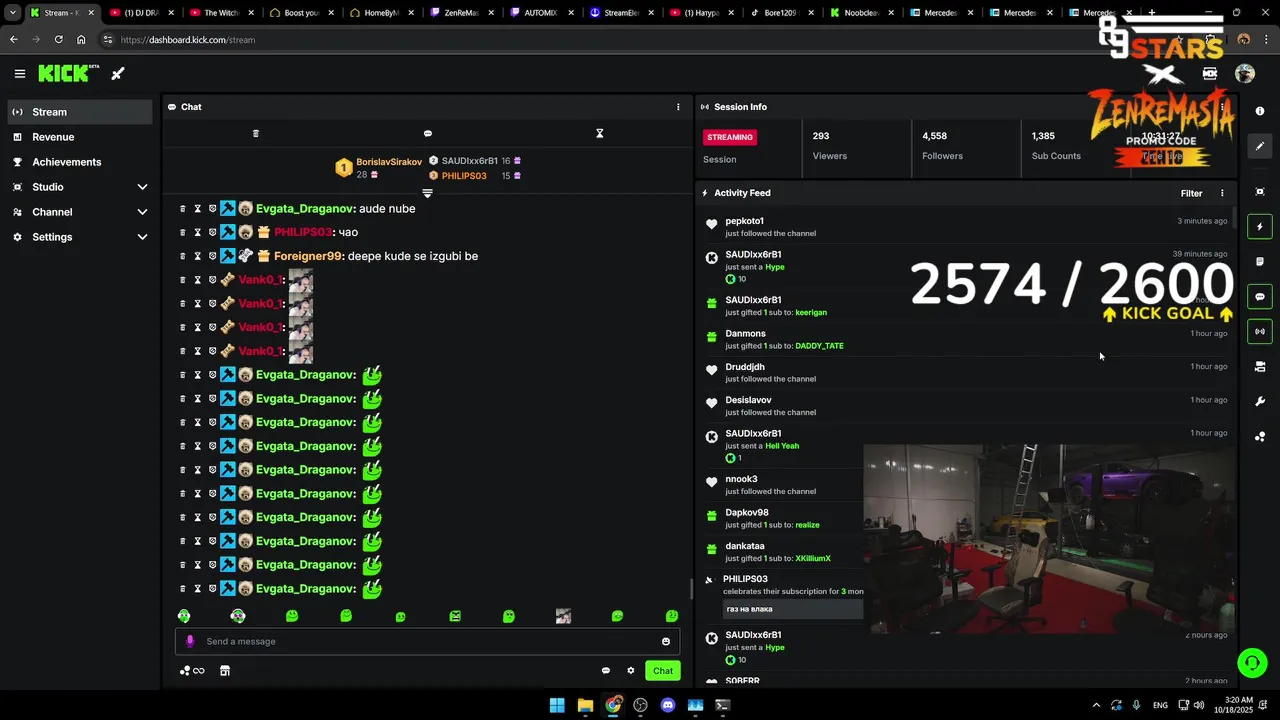Delete the 'aude nube' message via trash icon
Viewport: 1280px width, 720px height.
coord(182,209)
